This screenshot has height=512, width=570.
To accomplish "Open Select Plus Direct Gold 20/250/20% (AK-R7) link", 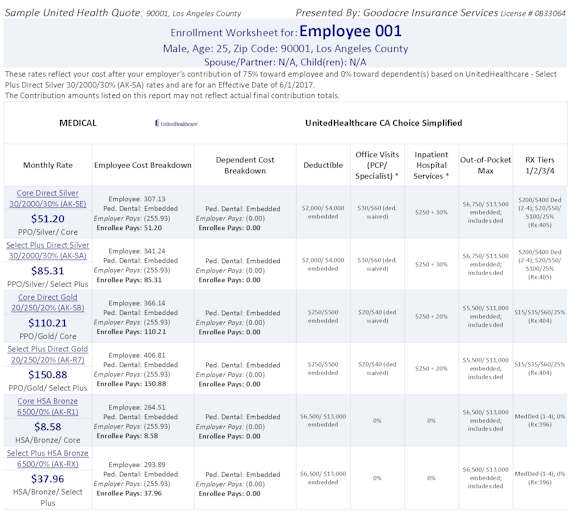I will [48, 355].
